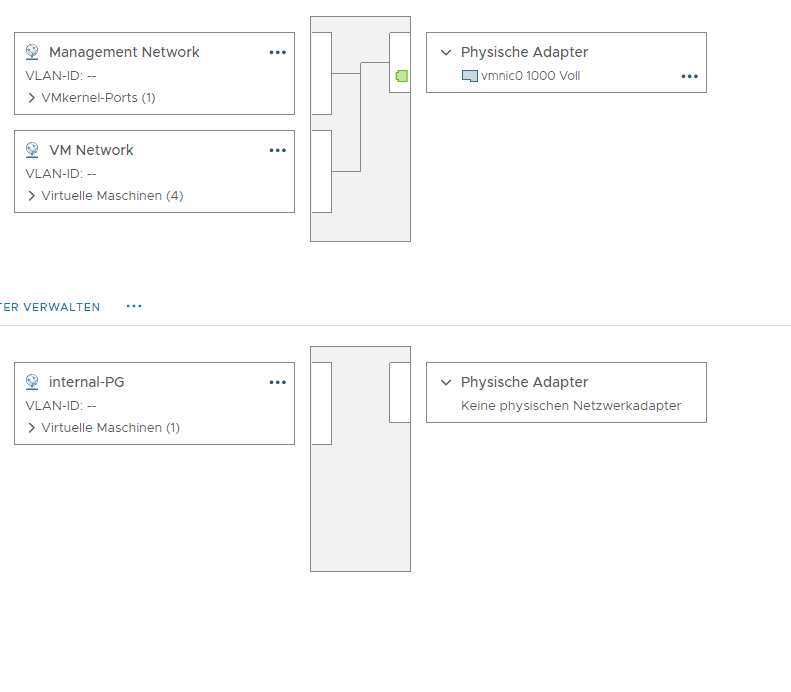This screenshot has height=692, width=791.
Task: Click the internal-PG port group icon
Action: click(x=32, y=382)
